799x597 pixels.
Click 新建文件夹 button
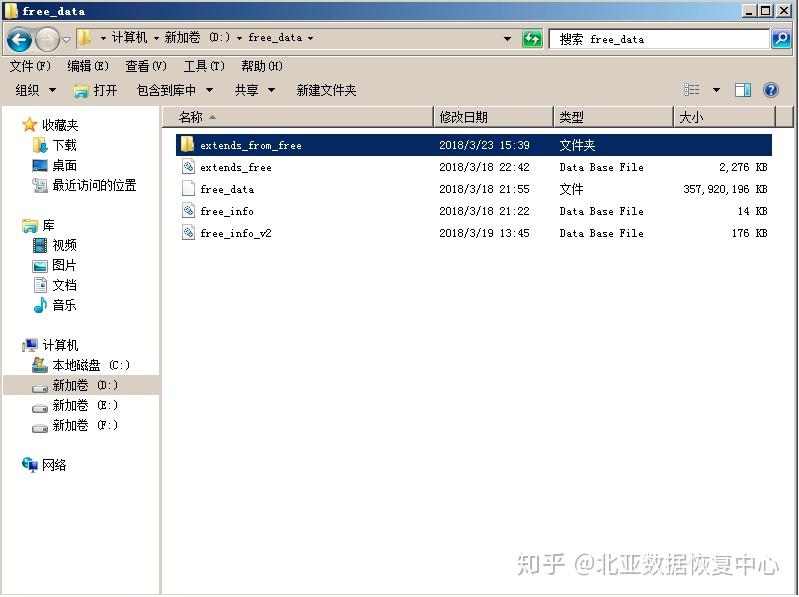[x=326, y=90]
